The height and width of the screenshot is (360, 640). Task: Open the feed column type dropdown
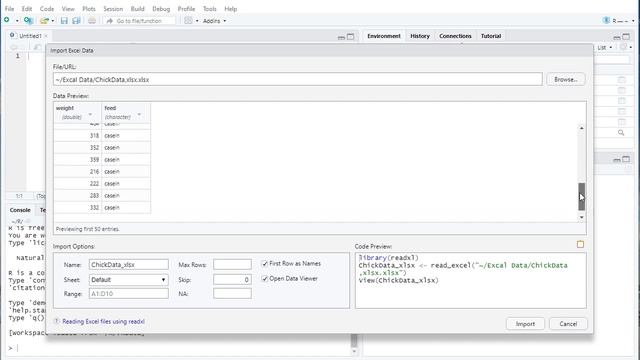pos(139,115)
